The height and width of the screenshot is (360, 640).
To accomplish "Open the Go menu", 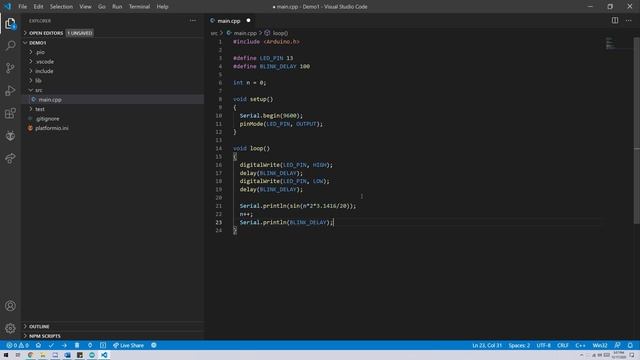I will tap(102, 7).
